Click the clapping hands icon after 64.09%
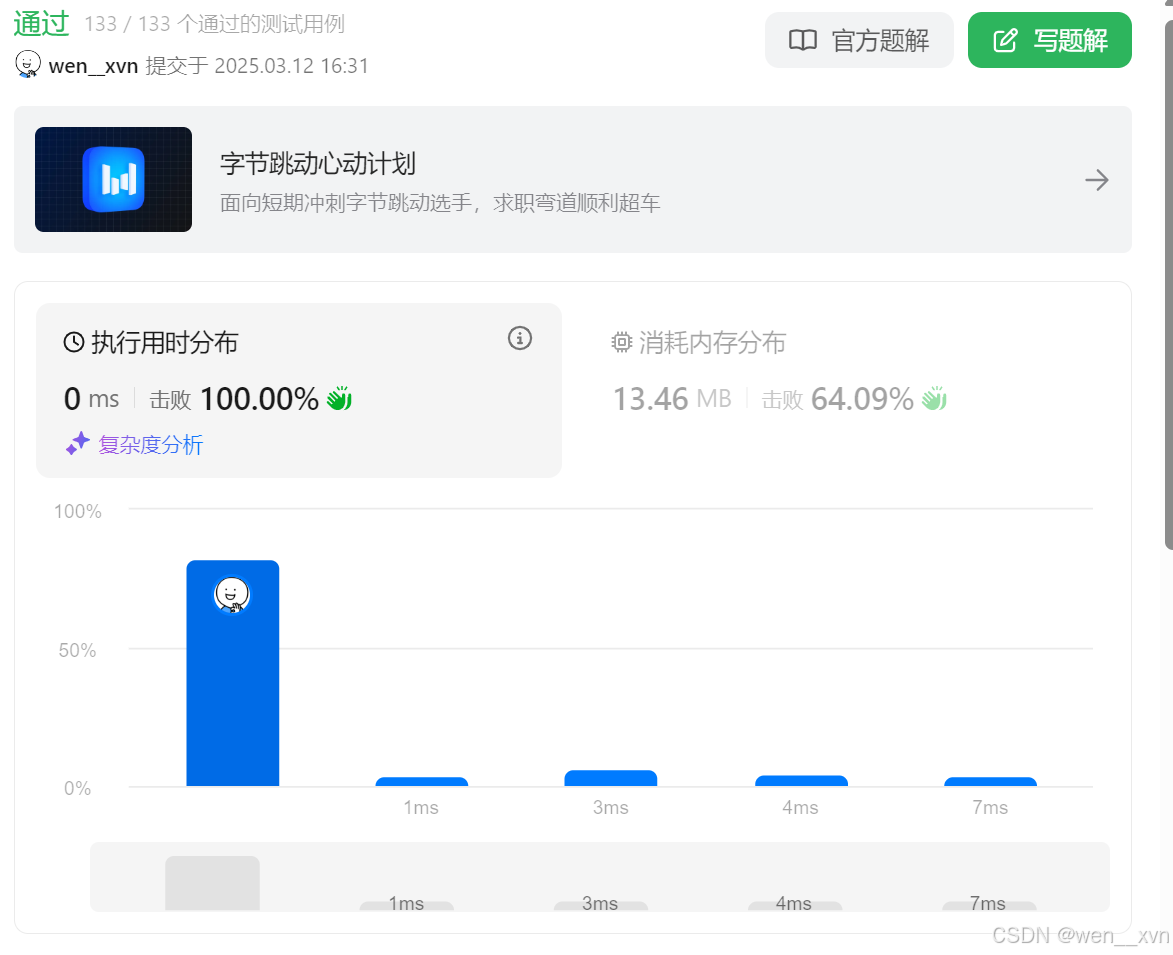This screenshot has height=955, width=1173. click(934, 399)
